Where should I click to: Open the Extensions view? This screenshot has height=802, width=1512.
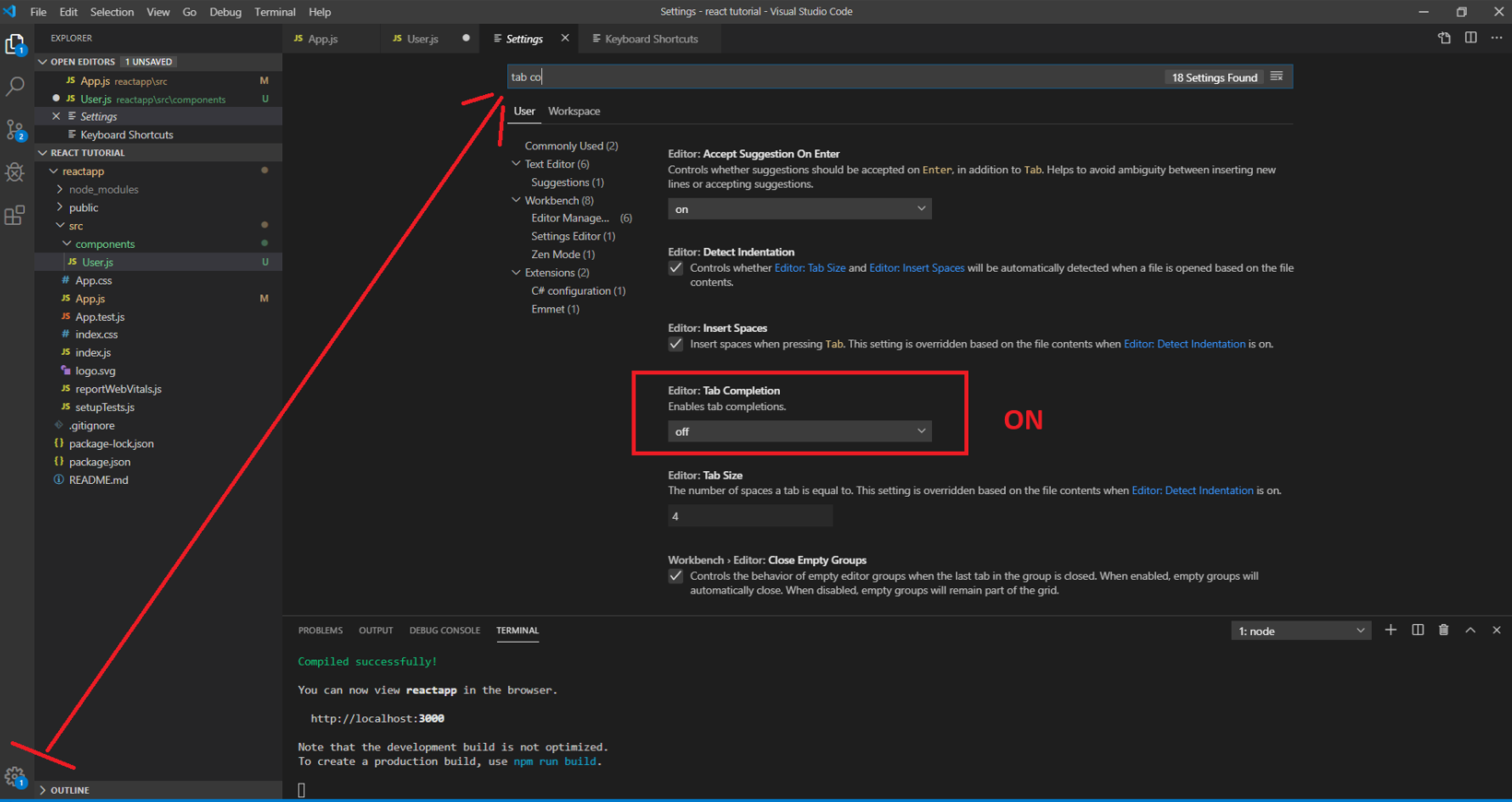[15, 216]
